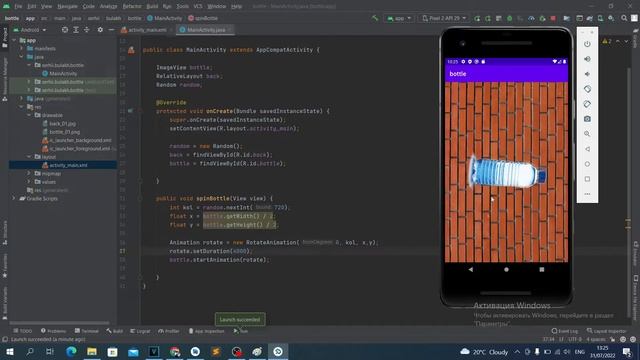Screen dimensions: 640x360
Task: Click MainActivity breadcrumb in navigation bar
Action: tap(164, 18)
